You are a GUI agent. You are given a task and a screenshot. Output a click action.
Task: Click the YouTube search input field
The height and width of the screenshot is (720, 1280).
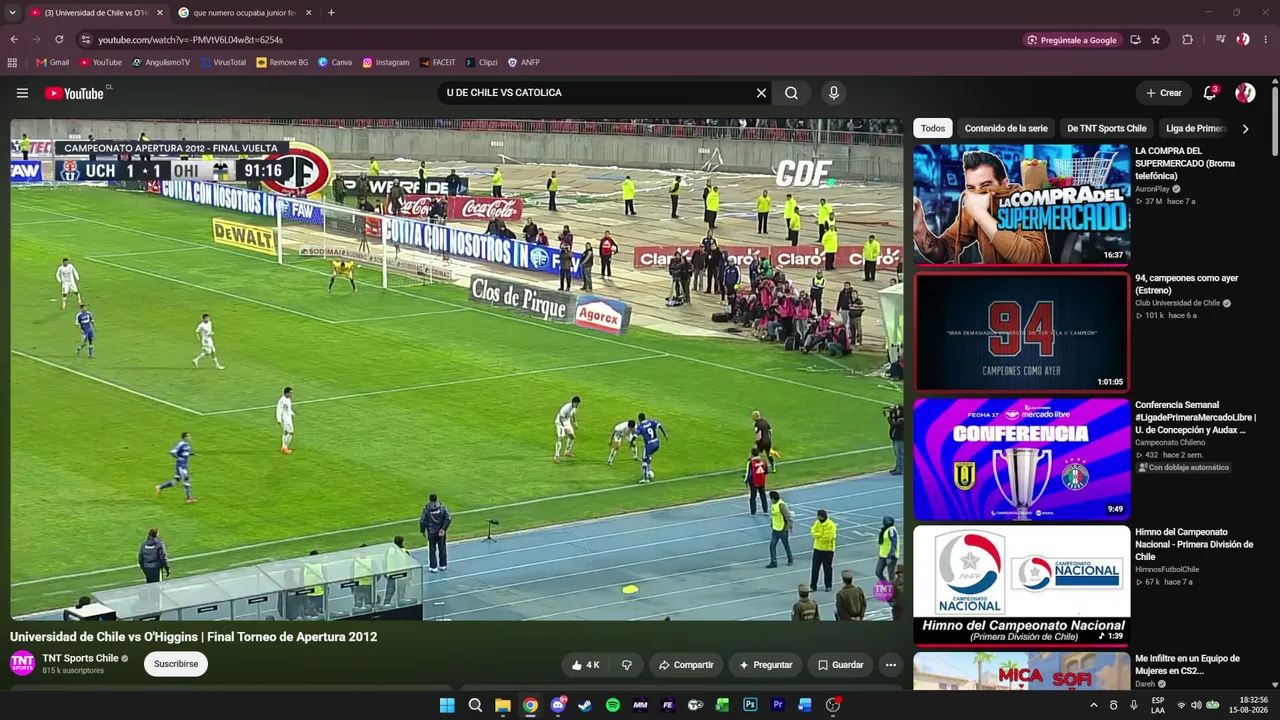coord(596,93)
